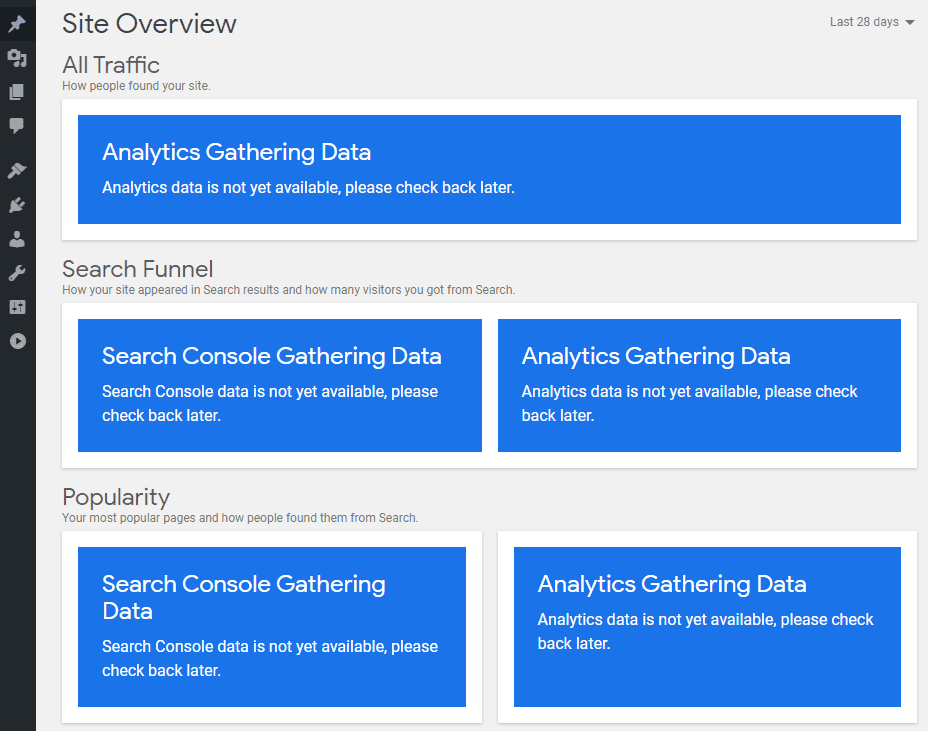Collapse the admin menu with the arrow icon
Viewport: 928px width, 731px height.
pyautogui.click(x=16, y=340)
